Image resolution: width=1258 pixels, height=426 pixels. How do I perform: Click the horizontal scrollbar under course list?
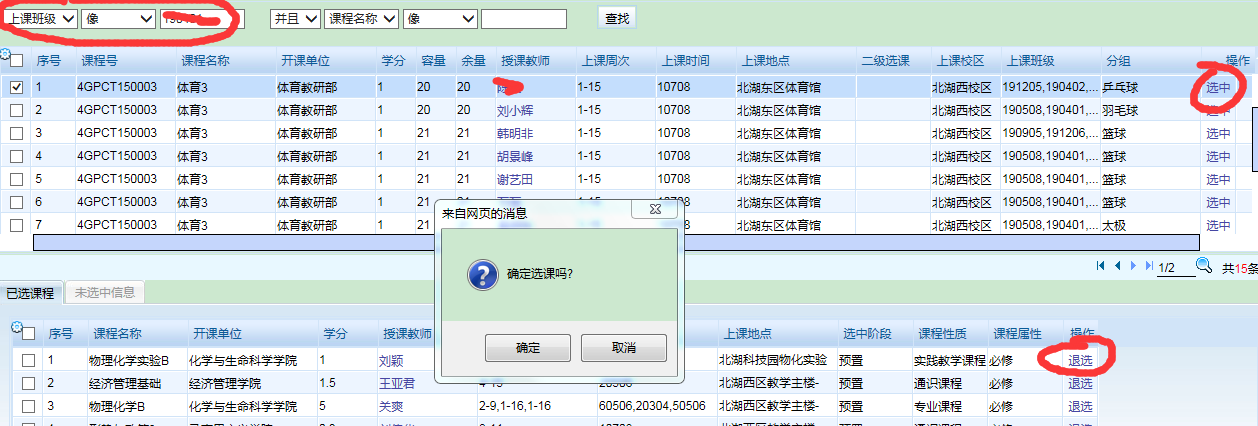615,242
